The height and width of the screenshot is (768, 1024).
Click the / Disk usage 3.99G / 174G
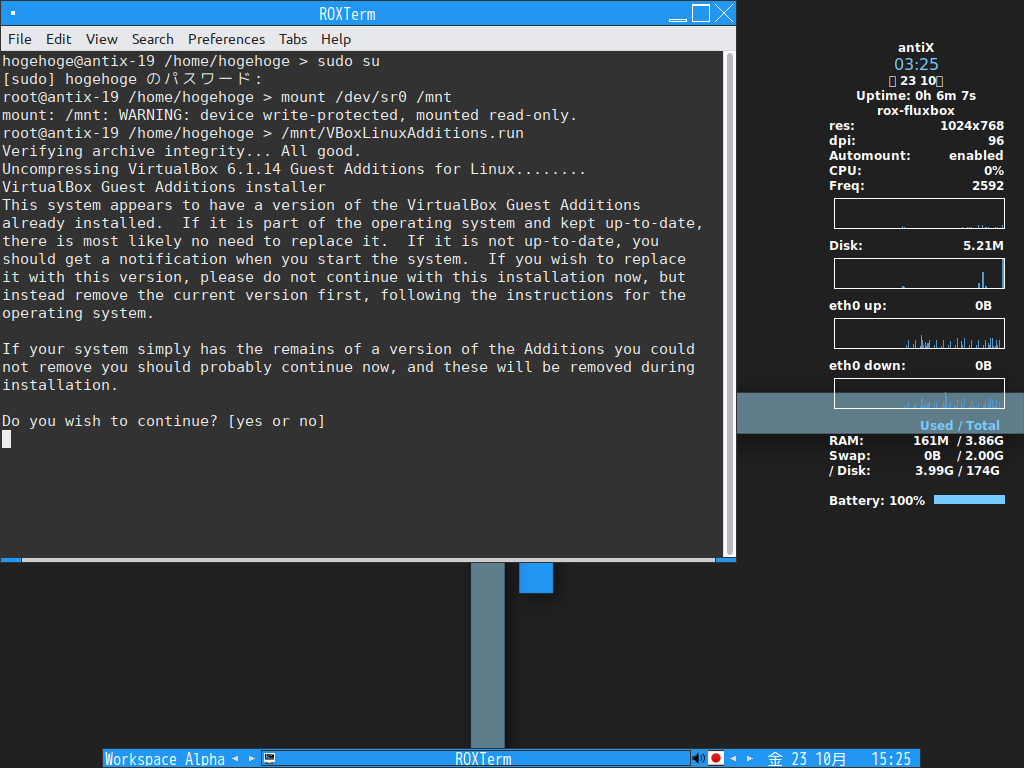pyautogui.click(x=957, y=471)
